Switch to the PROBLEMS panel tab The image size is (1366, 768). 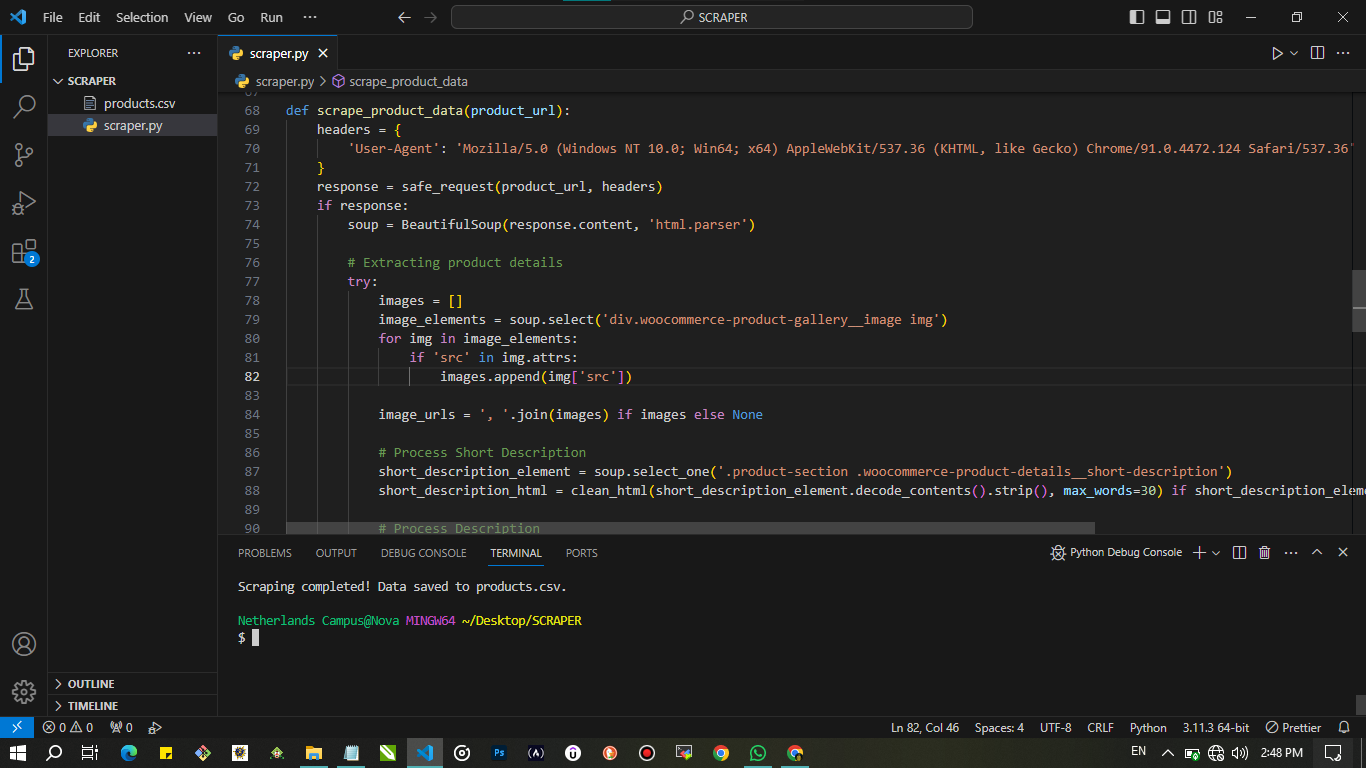click(265, 553)
